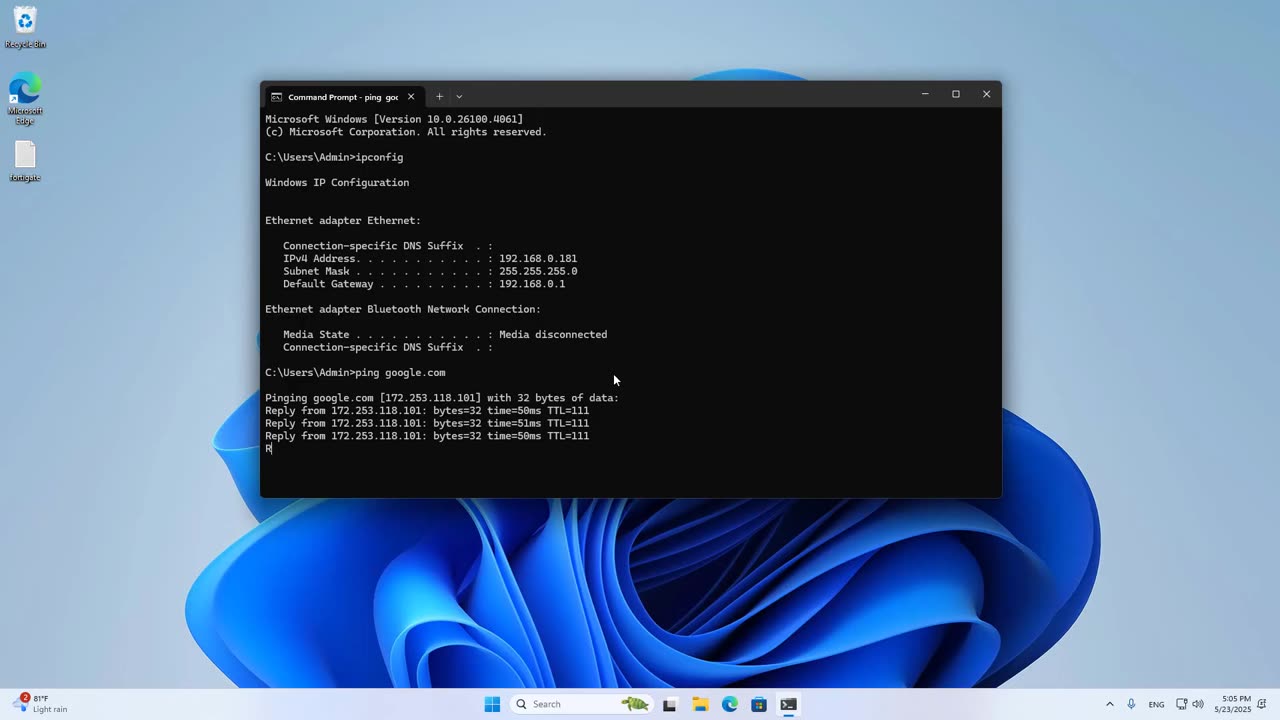Click 'Pinging google.com' output line
This screenshot has width=1280, height=720.
pos(442,398)
